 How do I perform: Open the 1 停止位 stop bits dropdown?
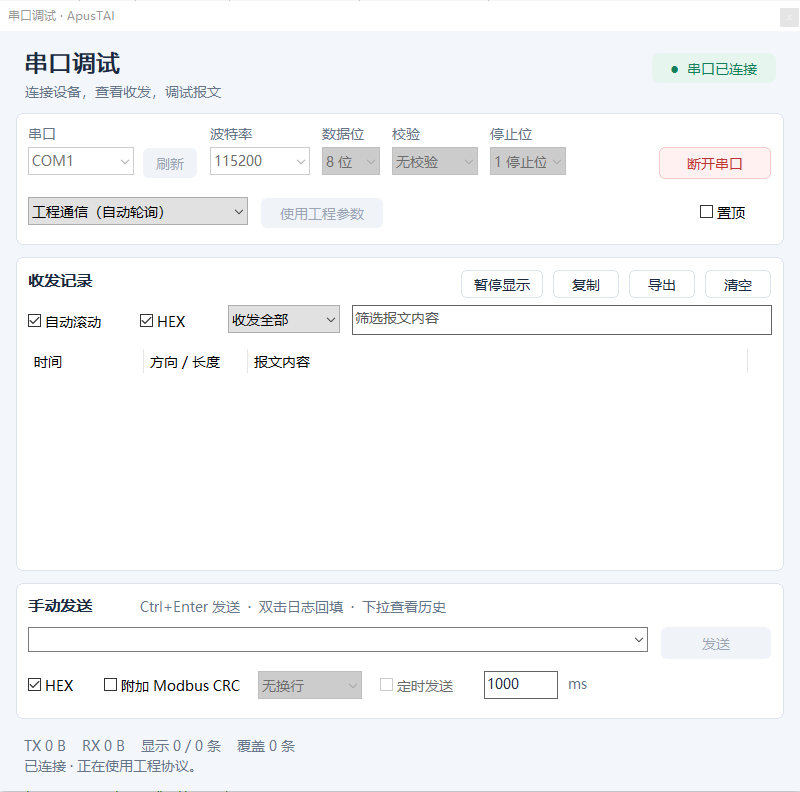[x=528, y=161]
